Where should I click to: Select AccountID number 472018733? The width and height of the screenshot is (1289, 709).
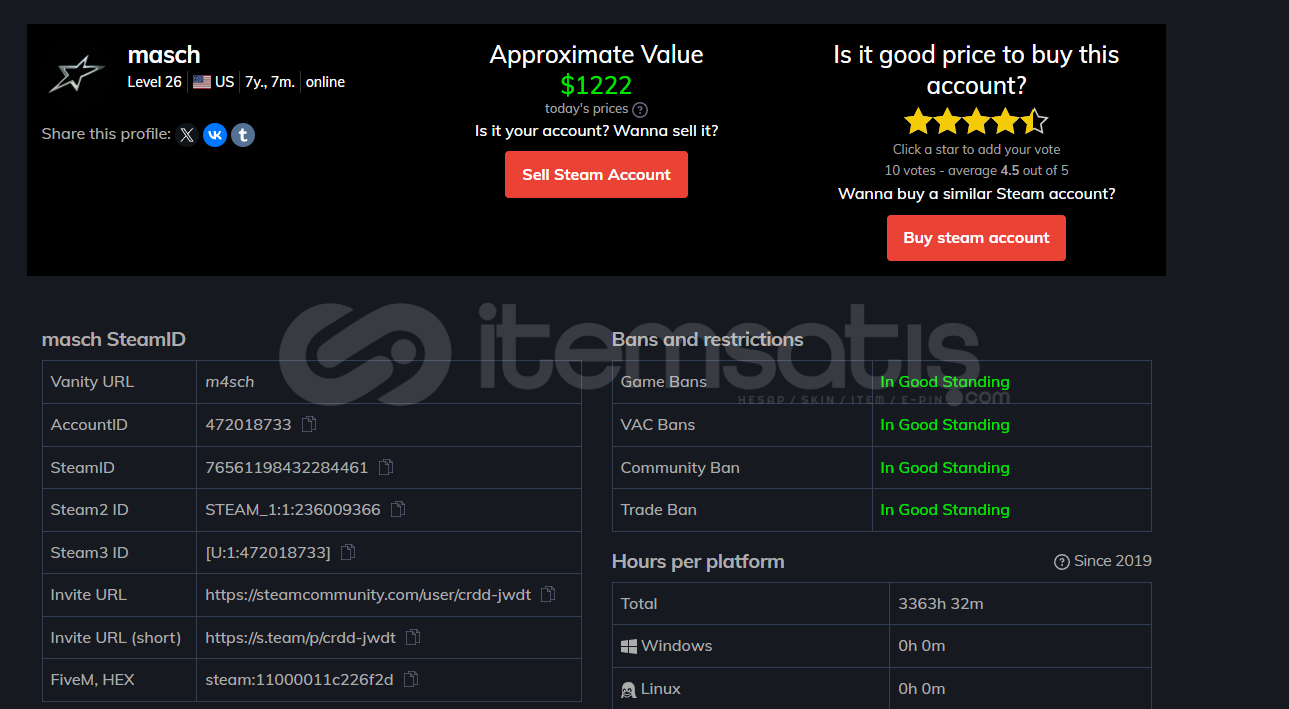248,424
